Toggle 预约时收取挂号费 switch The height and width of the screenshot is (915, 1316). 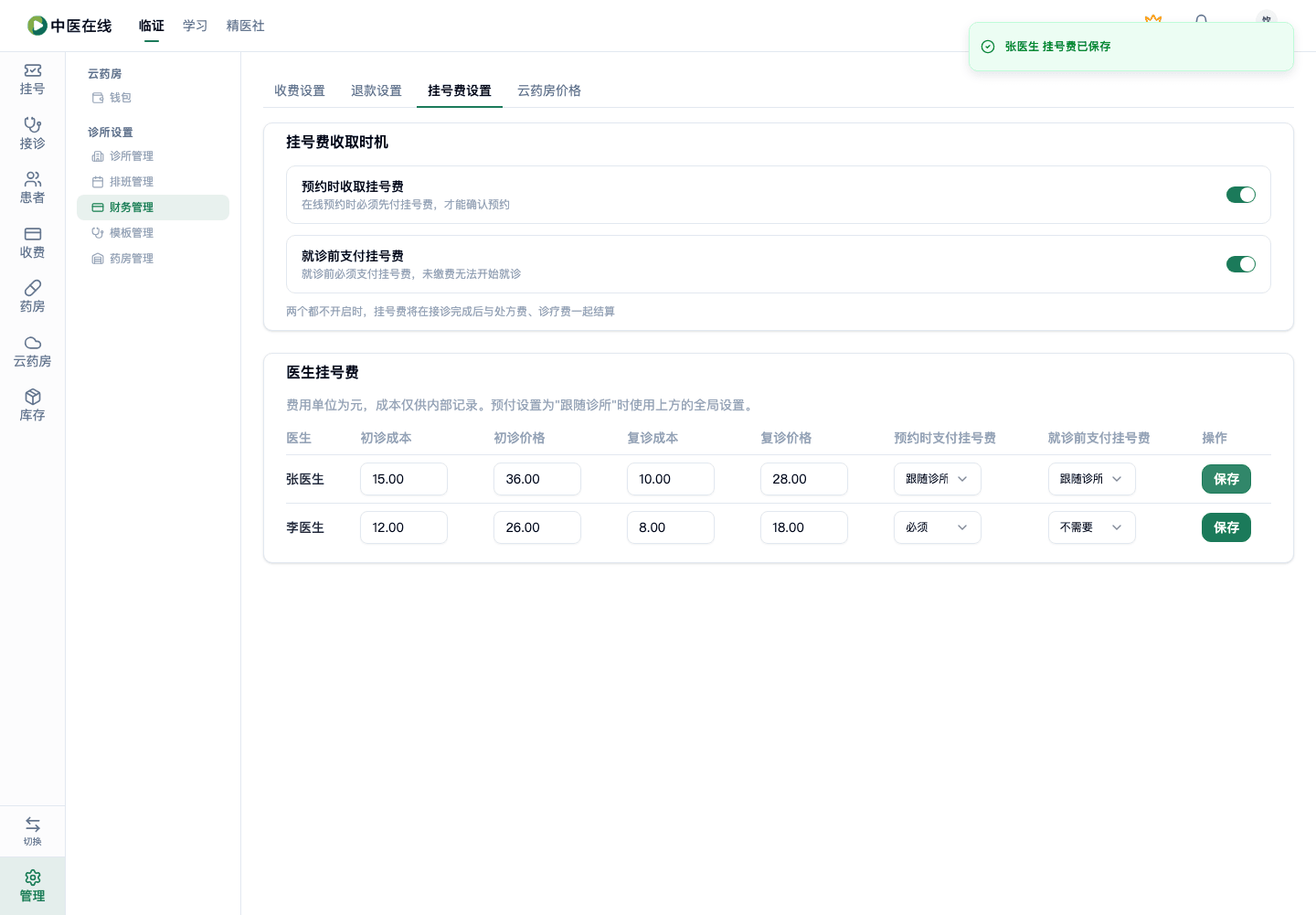point(1241,195)
